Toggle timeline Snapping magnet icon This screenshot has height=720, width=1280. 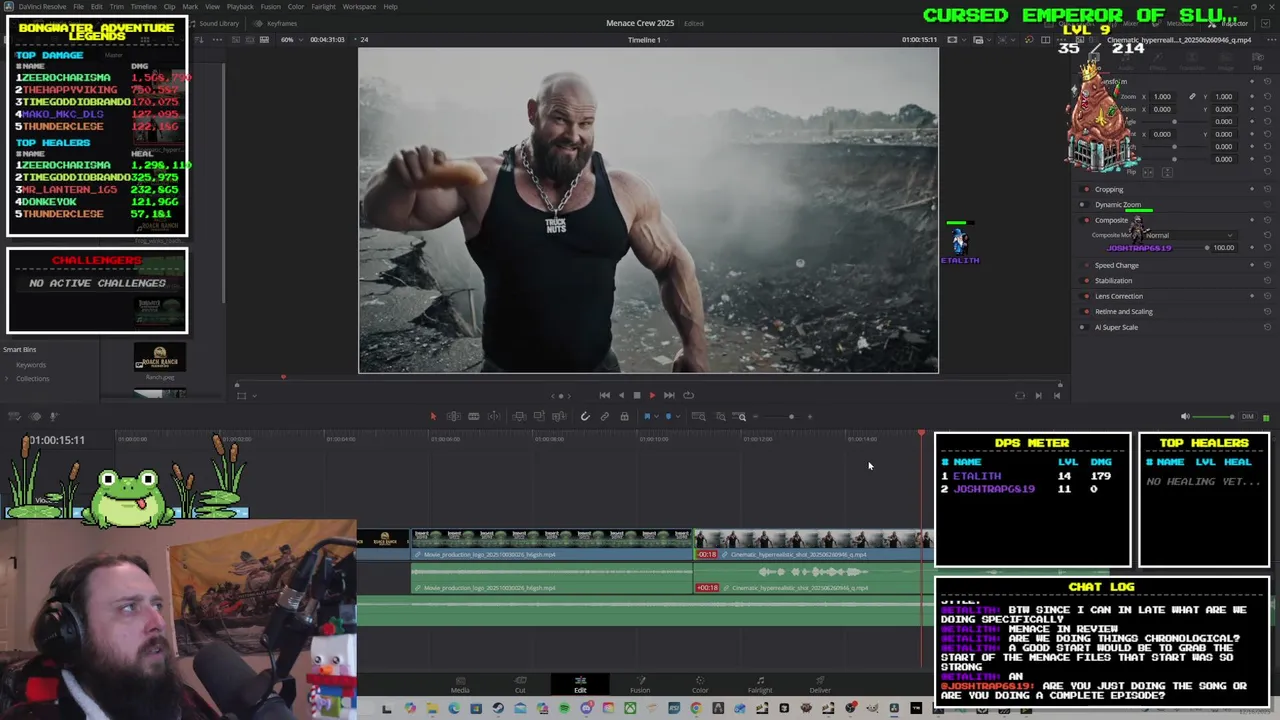(585, 416)
